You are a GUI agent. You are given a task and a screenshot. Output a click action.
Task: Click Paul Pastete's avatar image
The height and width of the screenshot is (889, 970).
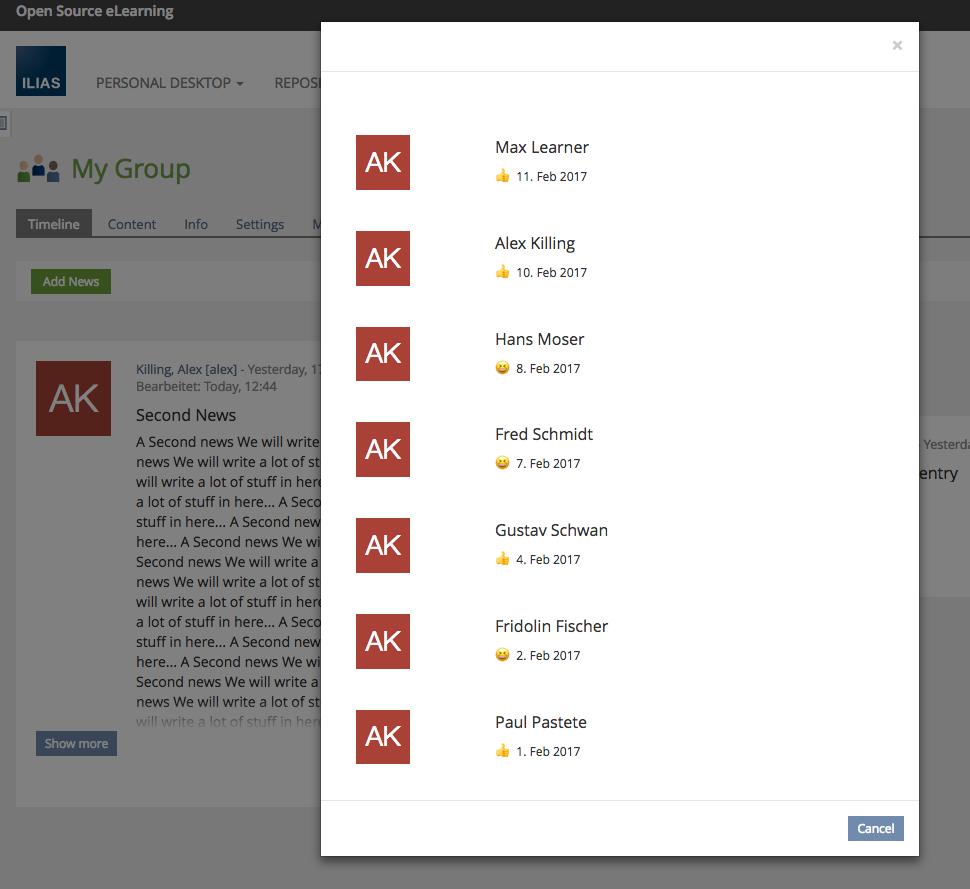point(383,737)
